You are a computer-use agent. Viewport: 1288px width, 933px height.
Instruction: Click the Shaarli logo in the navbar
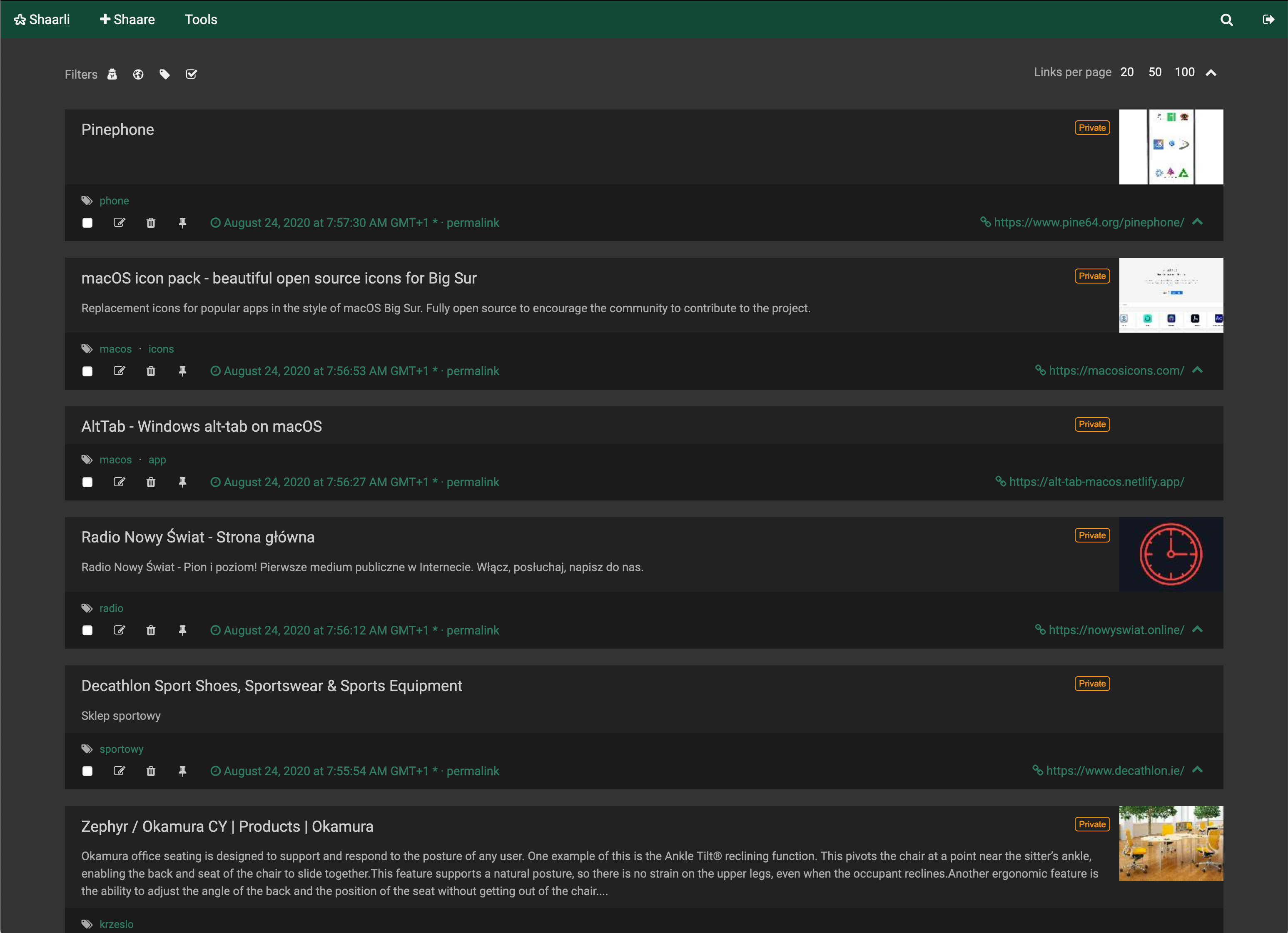[x=41, y=19]
